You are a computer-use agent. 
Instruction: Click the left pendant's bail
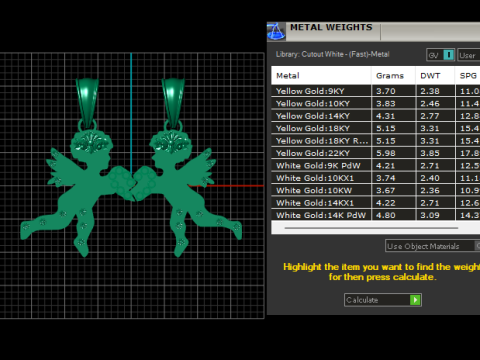[87, 102]
